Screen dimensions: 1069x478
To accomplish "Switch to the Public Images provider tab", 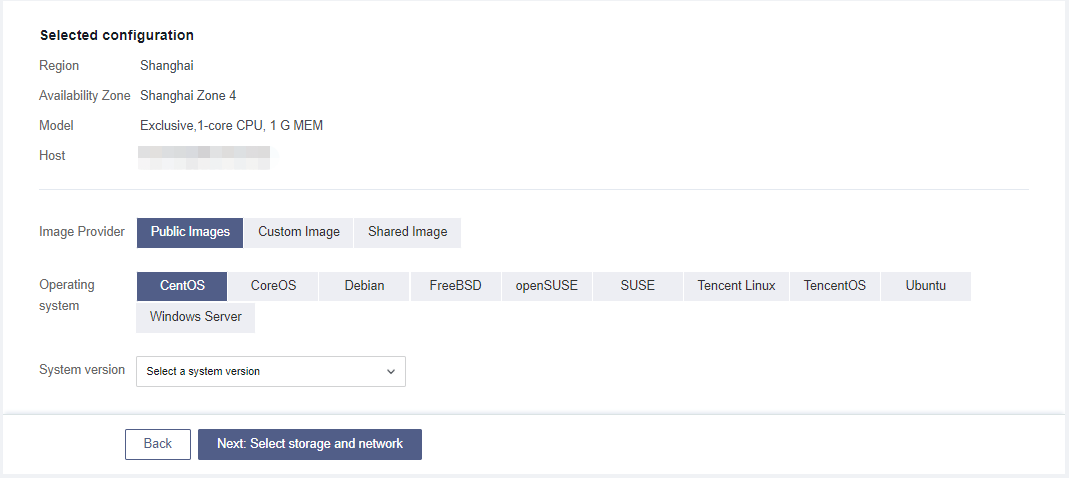I will (190, 232).
